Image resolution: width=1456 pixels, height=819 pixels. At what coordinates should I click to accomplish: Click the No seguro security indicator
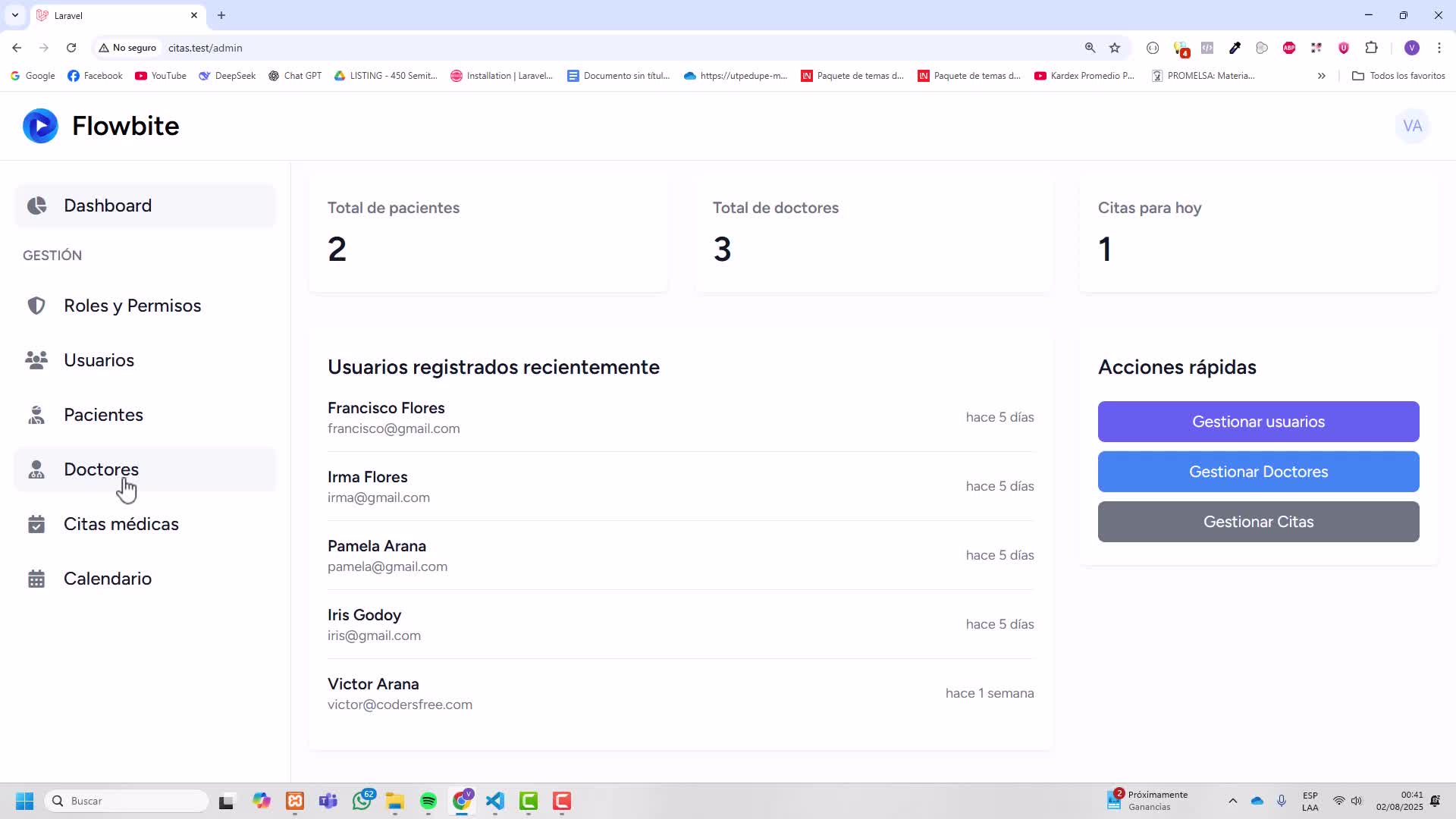click(x=127, y=48)
